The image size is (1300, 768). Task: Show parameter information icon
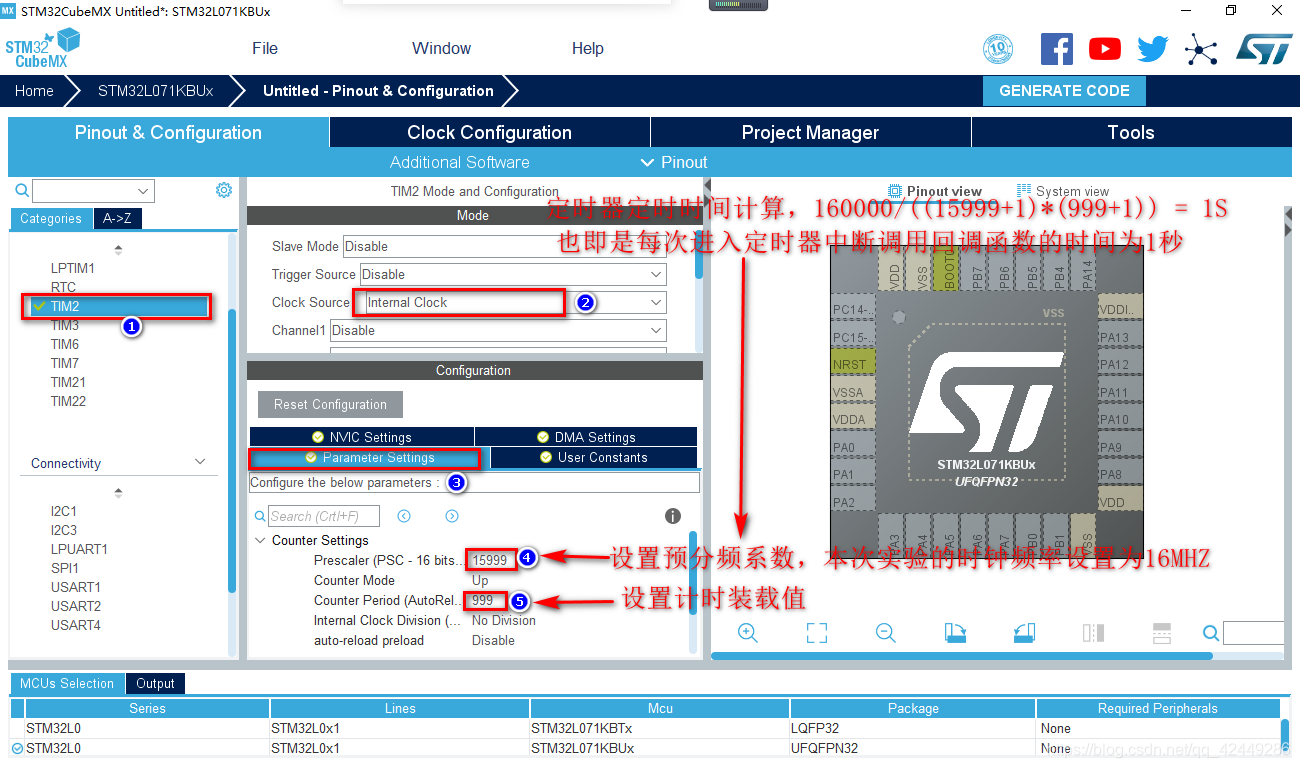tap(673, 516)
